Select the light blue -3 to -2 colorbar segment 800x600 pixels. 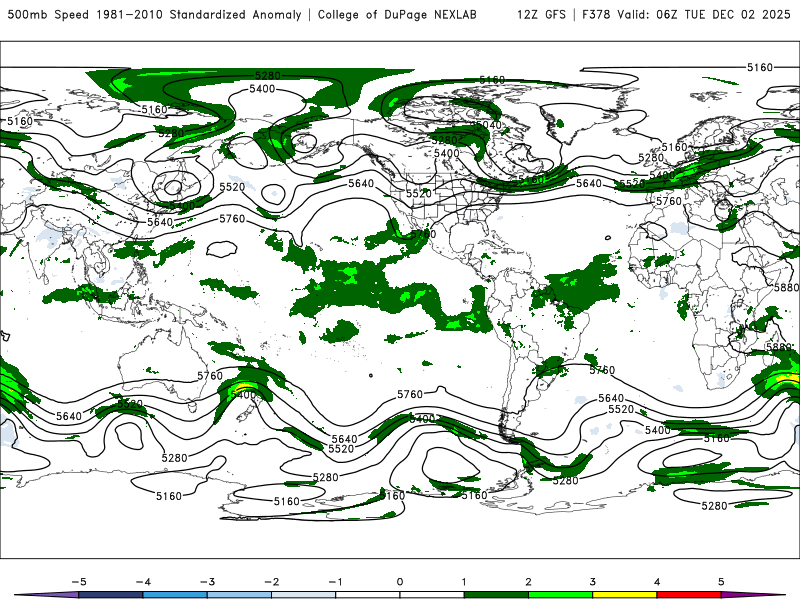coord(239,595)
